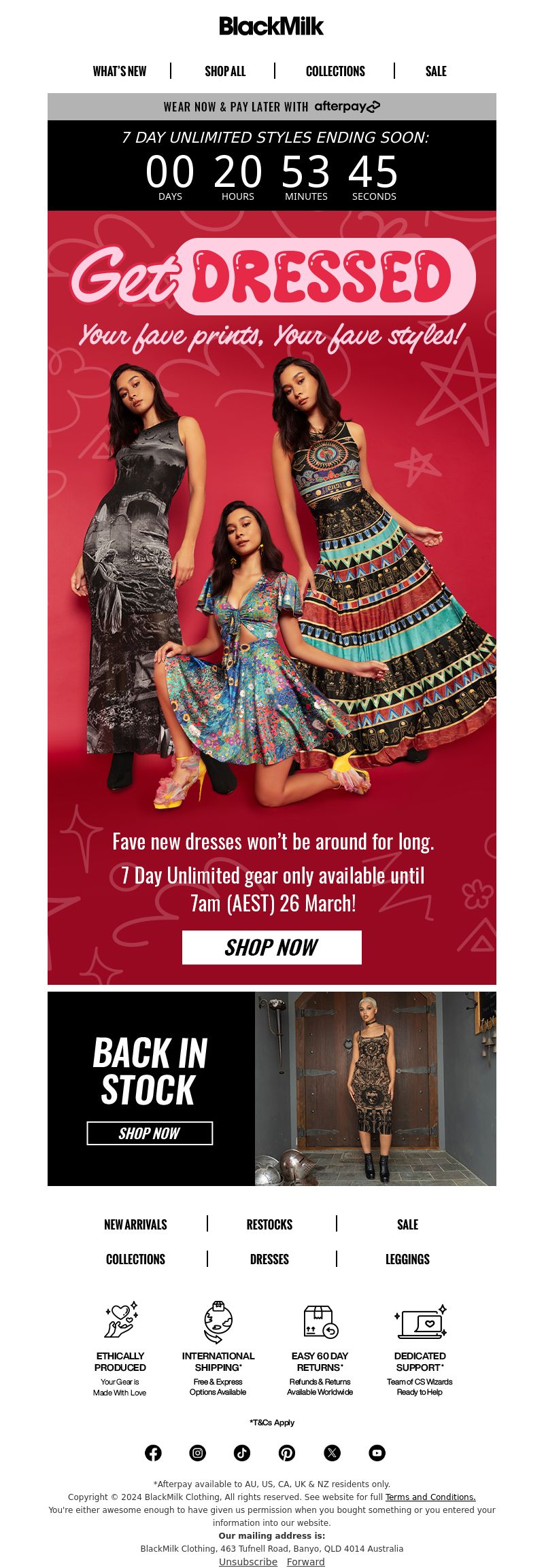Open the X (Twitter) social icon
This screenshot has height=1568, width=544.
point(332,1452)
